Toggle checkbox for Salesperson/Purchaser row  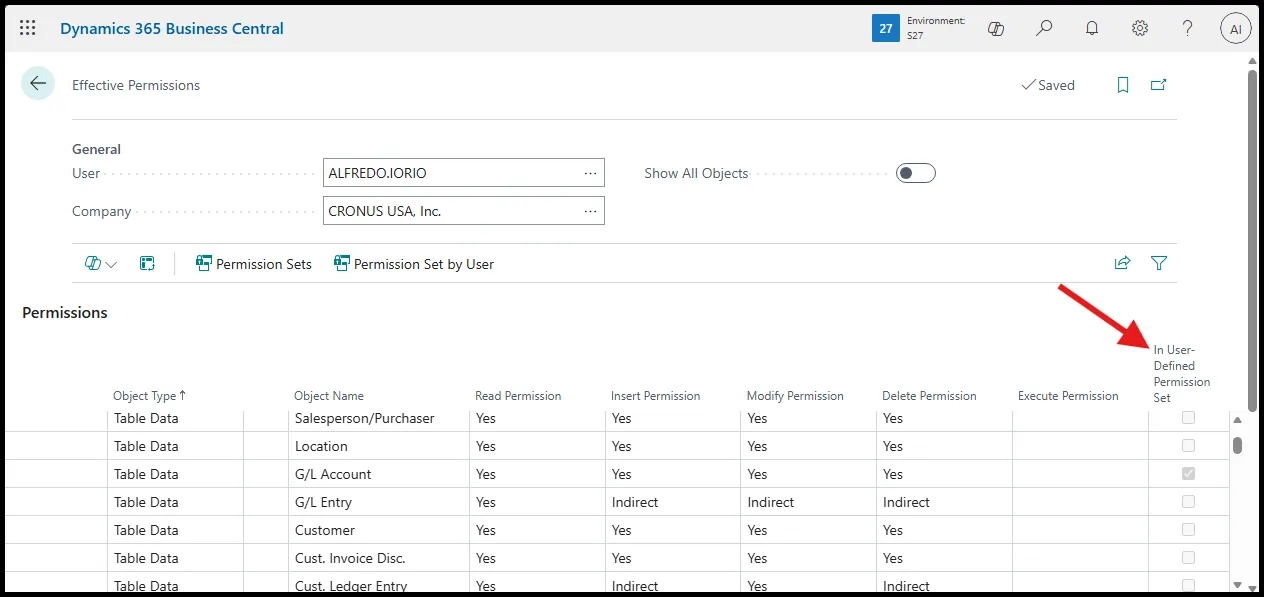tap(1188, 418)
